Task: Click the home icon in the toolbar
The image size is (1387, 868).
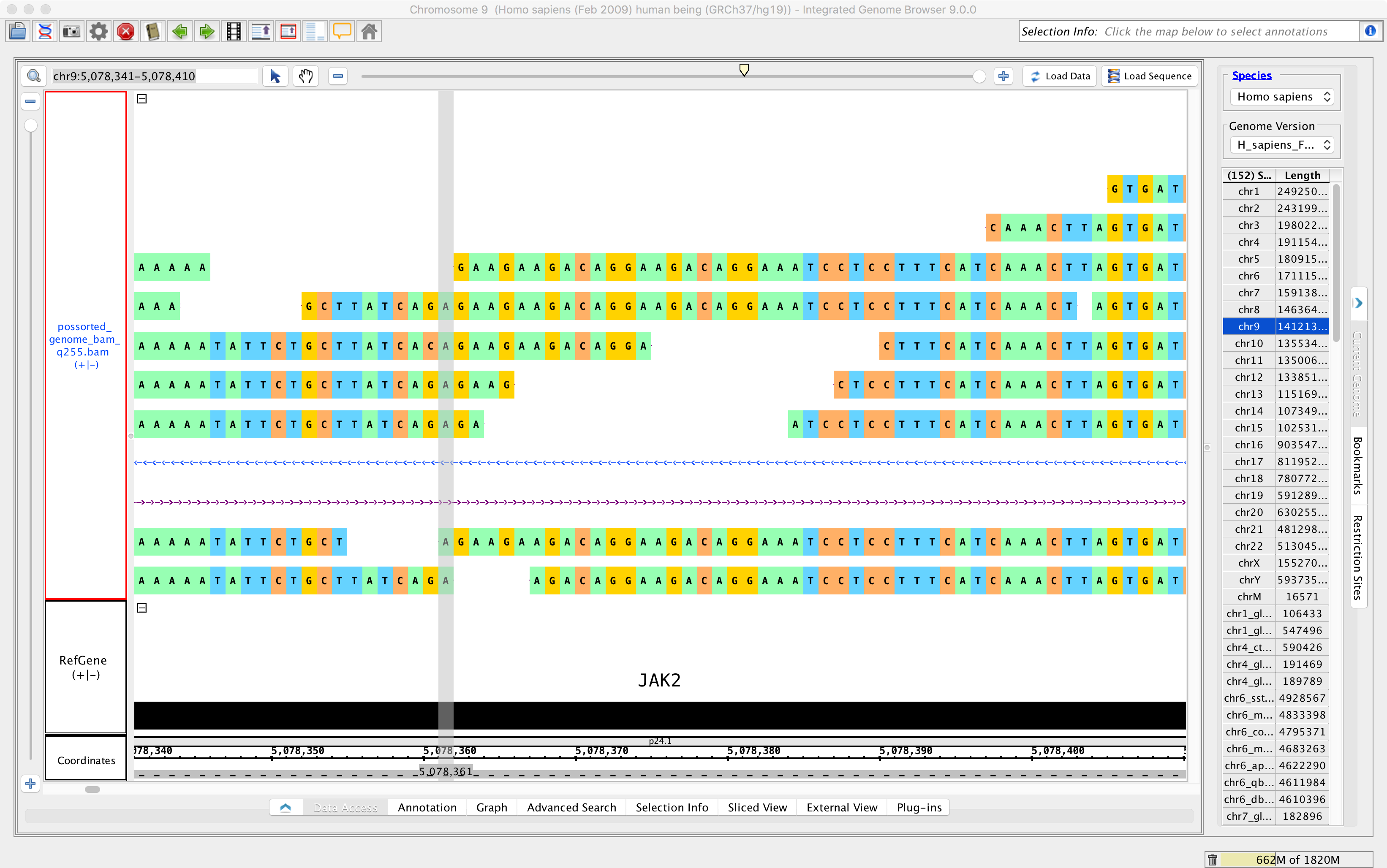Action: (x=369, y=31)
